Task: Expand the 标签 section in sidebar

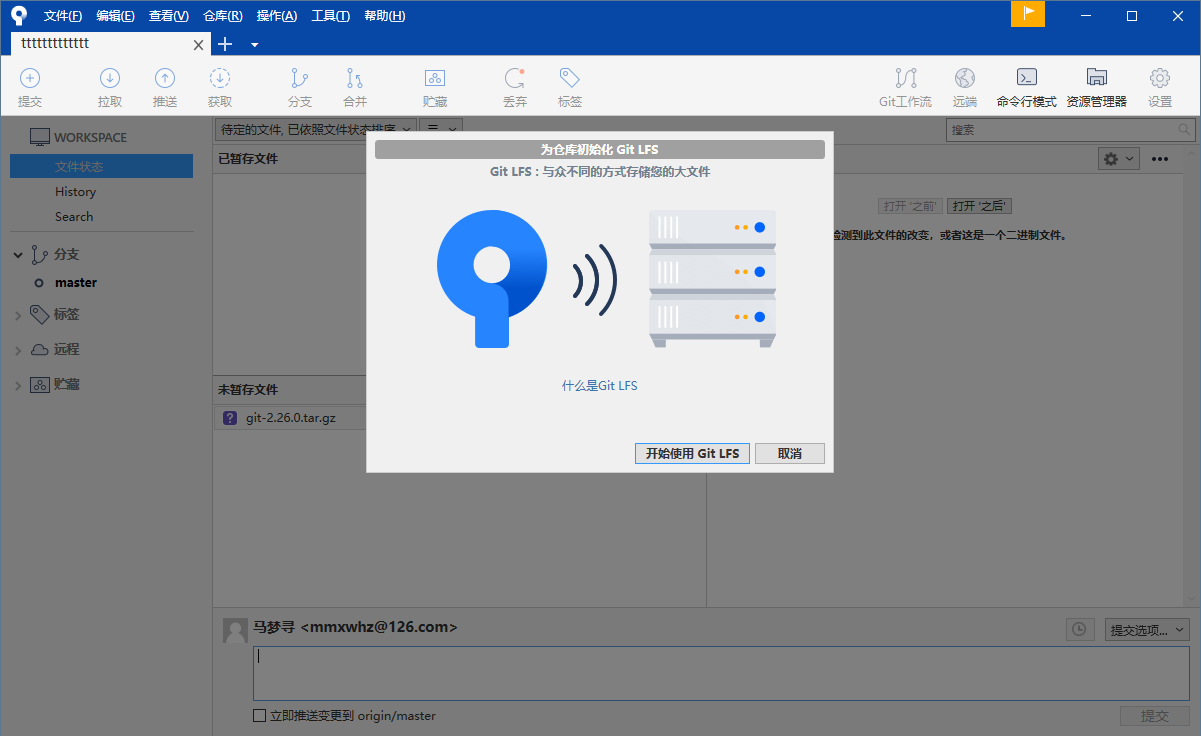Action: tap(18, 315)
